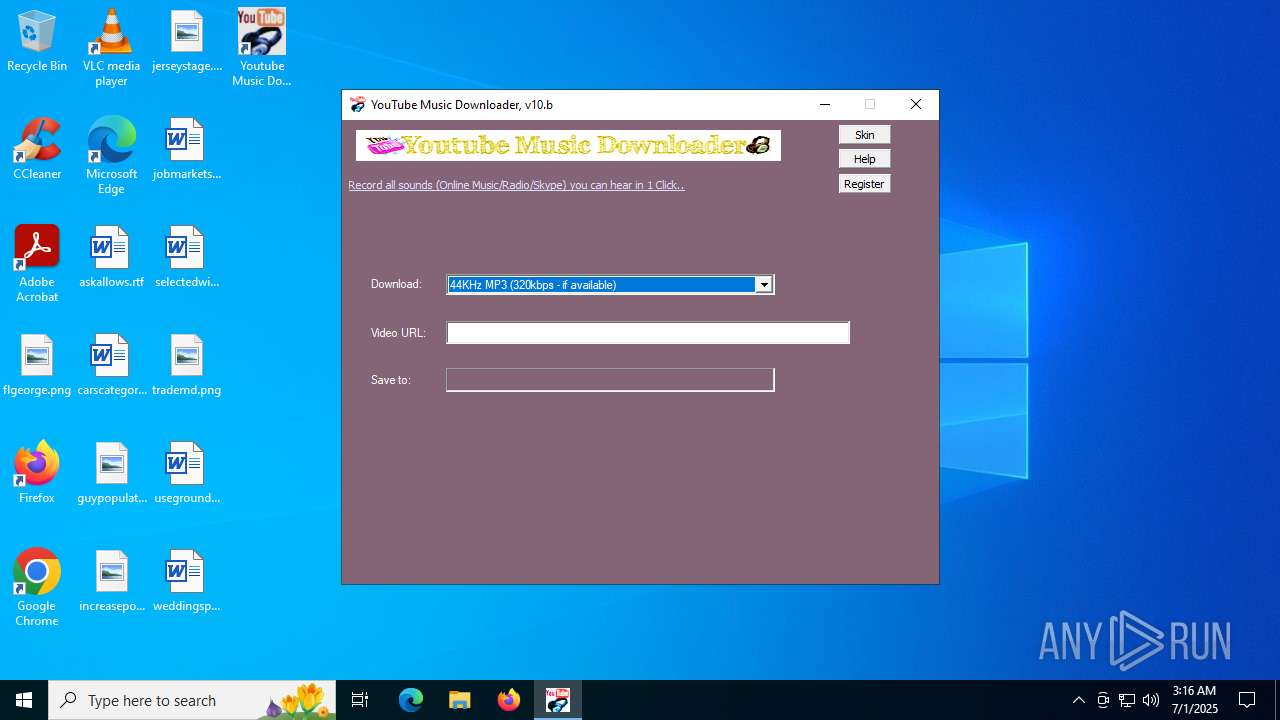
Task: Open File Explorer from the taskbar
Action: 460,700
